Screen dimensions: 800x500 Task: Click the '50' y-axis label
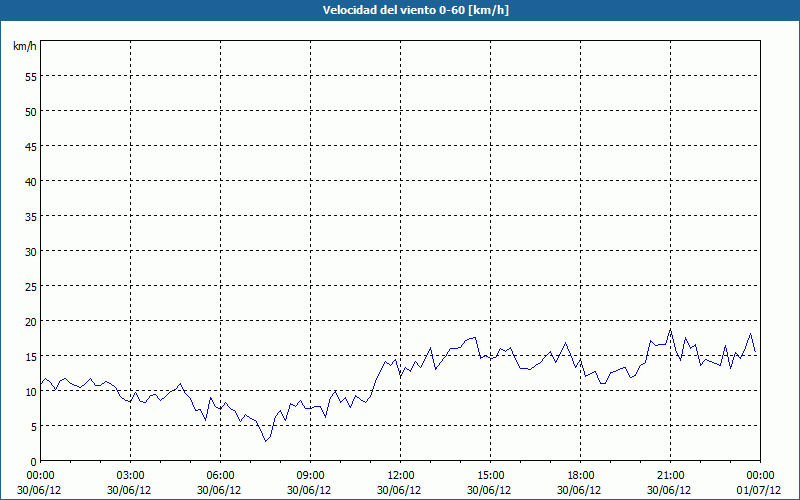(31, 112)
